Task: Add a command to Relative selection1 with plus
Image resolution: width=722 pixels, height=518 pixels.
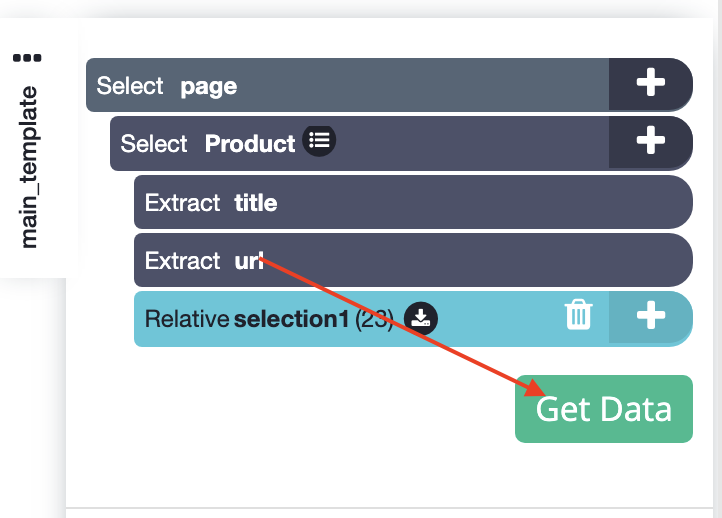Action: coord(651,317)
